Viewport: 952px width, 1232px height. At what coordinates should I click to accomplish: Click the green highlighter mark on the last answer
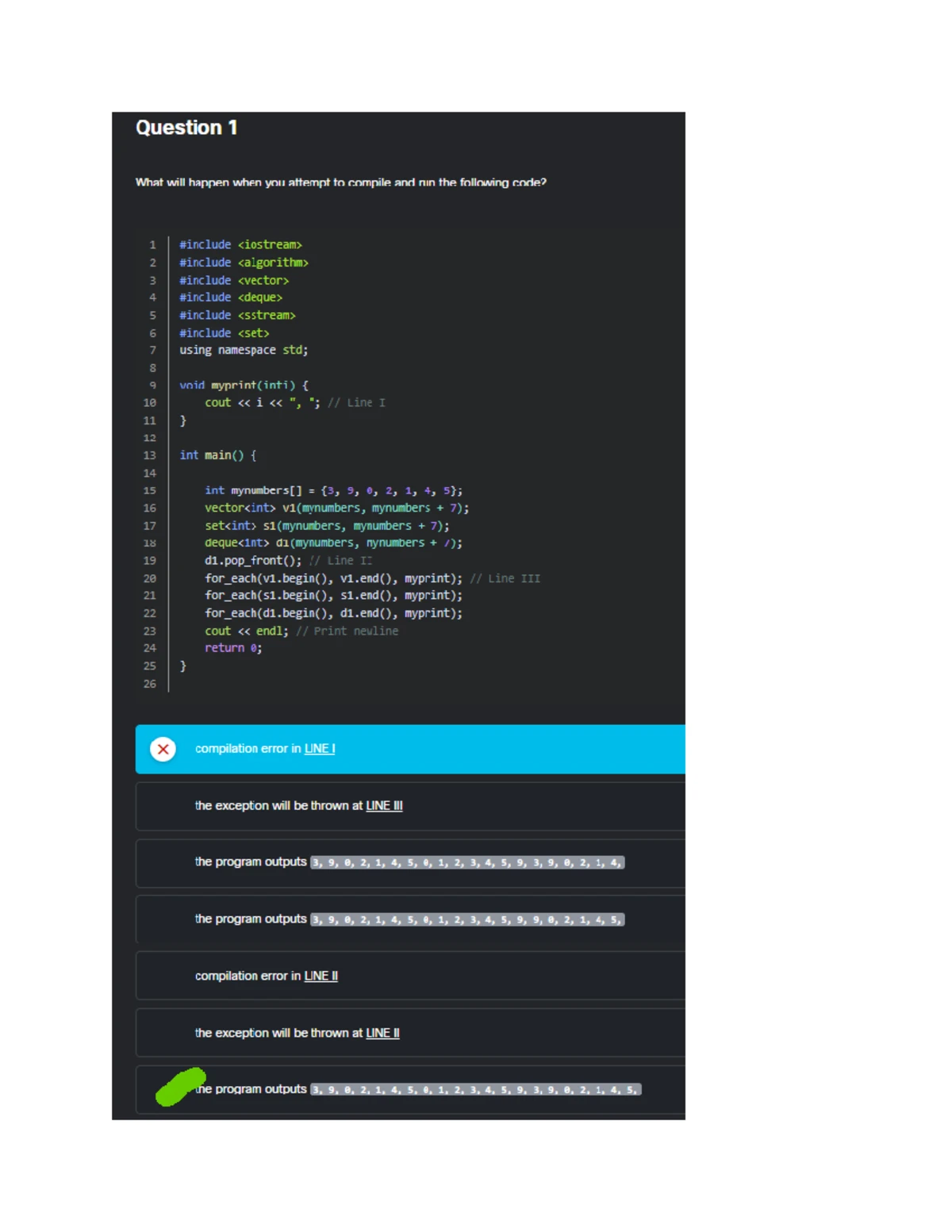[x=180, y=1087]
